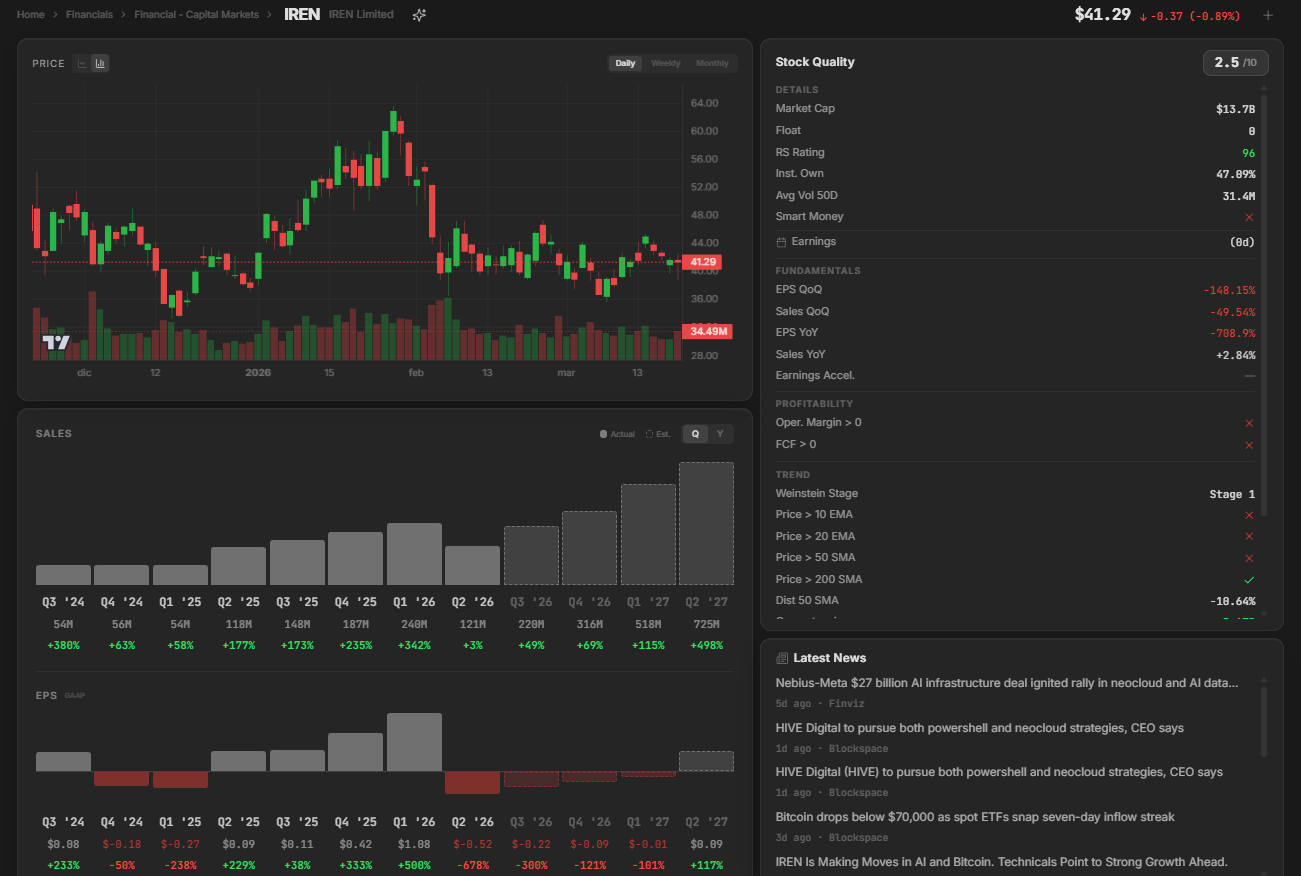Click the IREN ticker symbol in header

pyautogui.click(x=302, y=14)
